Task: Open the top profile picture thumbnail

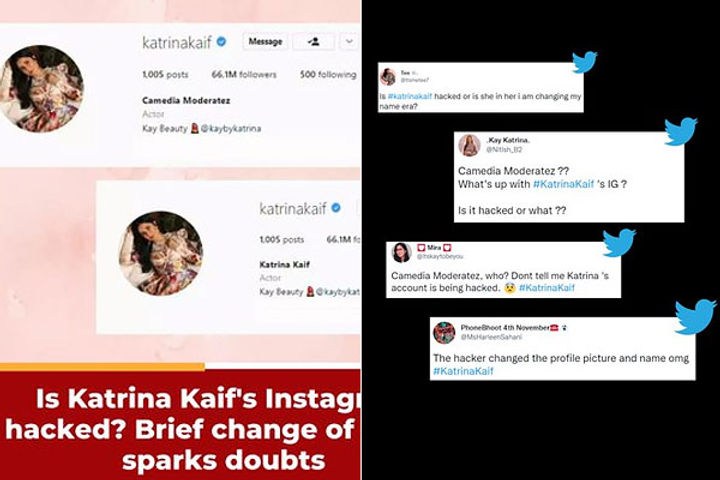Action: (41, 89)
